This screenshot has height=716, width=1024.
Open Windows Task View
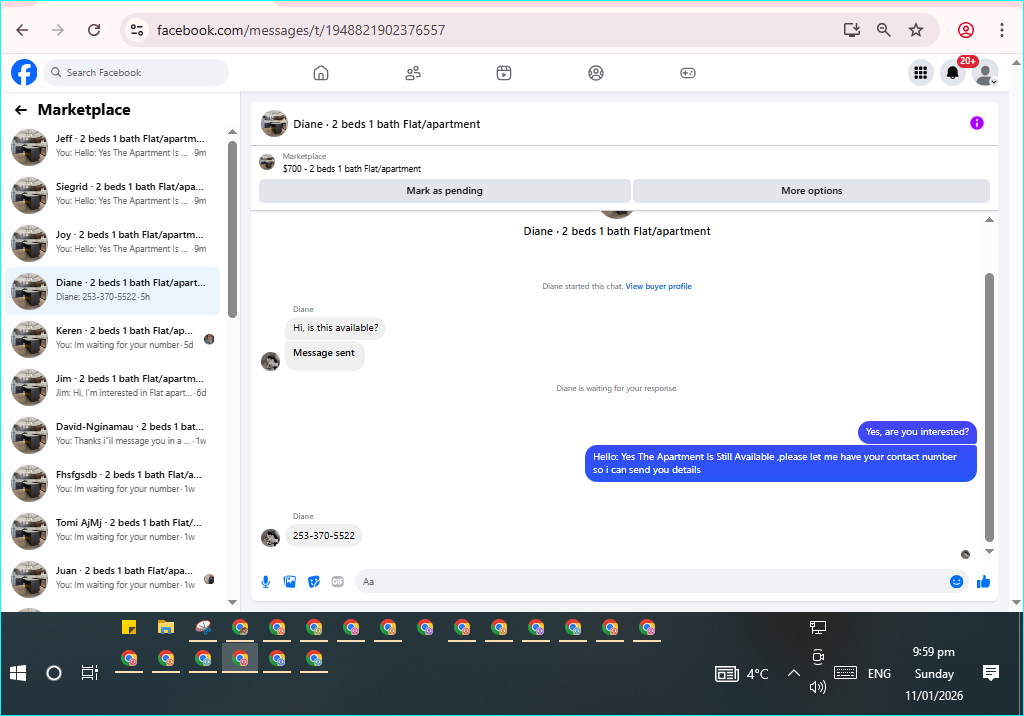tap(89, 673)
